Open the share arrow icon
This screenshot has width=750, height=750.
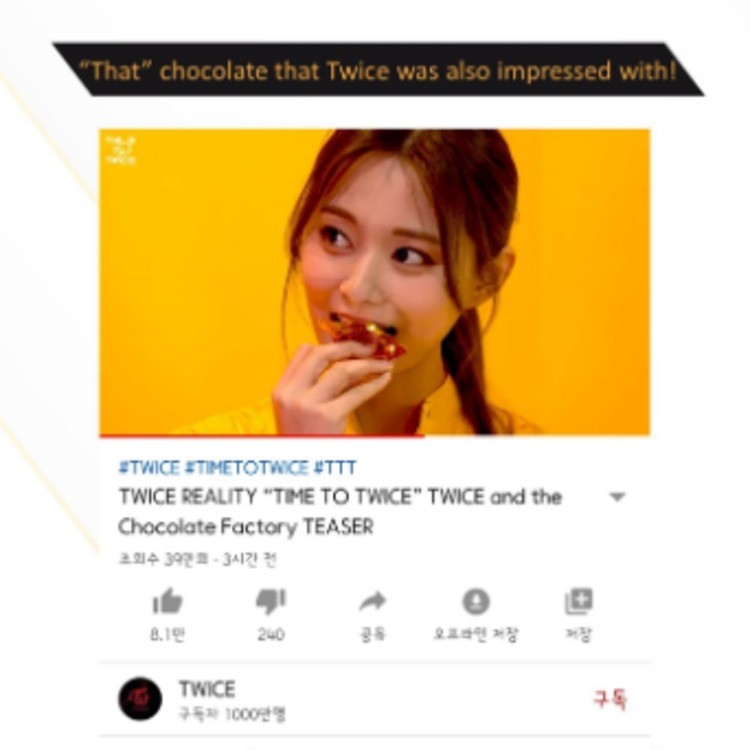pyautogui.click(x=373, y=601)
